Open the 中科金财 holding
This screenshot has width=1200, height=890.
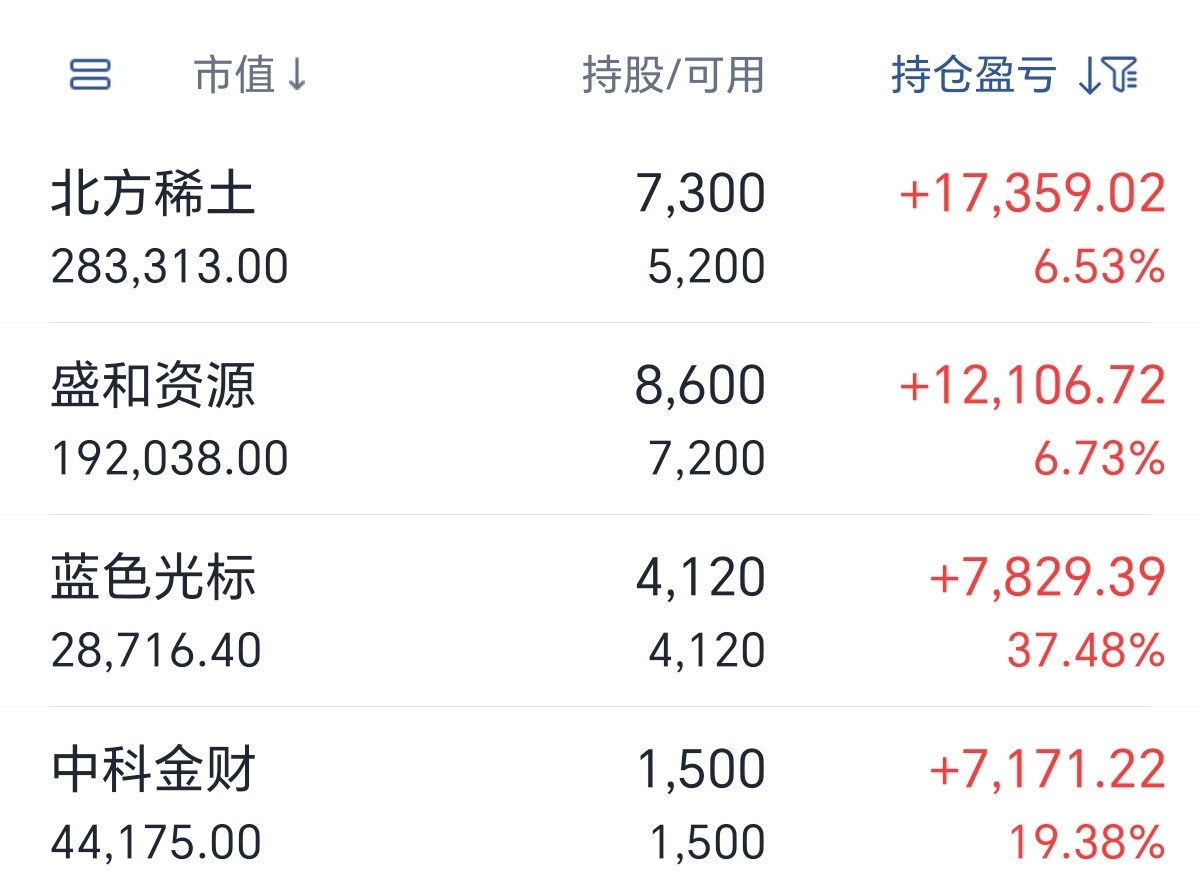pyautogui.click(x=600, y=800)
